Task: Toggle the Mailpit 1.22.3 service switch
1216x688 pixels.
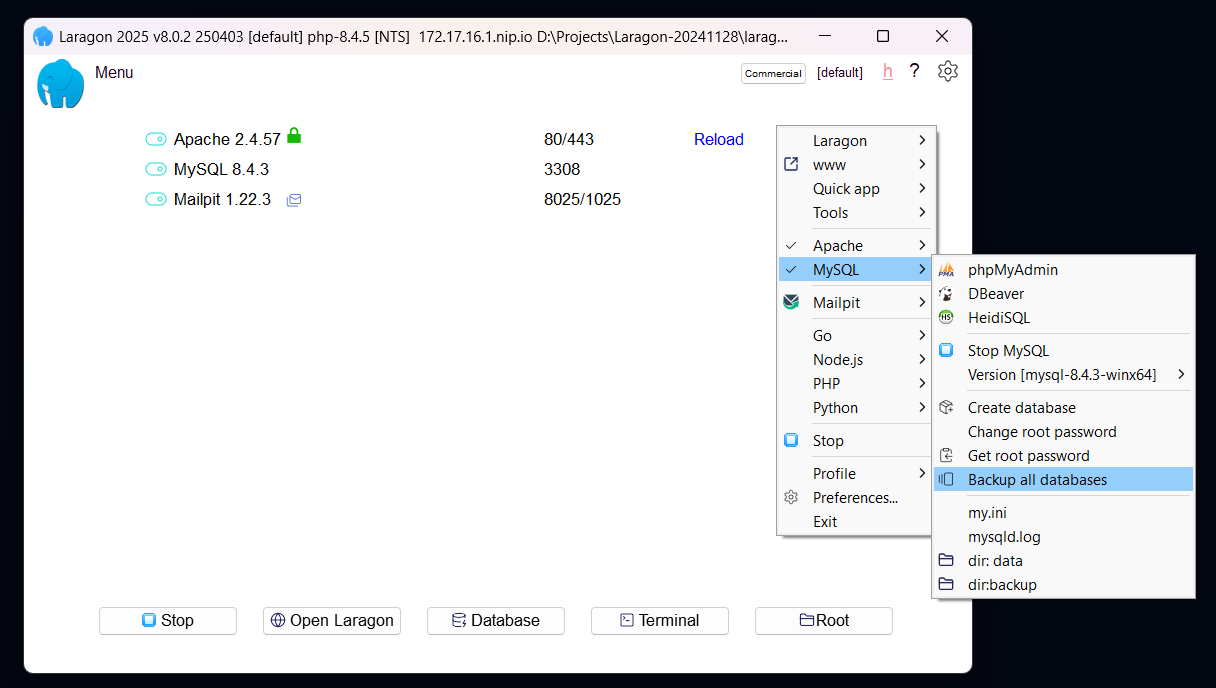Action: [x=156, y=200]
